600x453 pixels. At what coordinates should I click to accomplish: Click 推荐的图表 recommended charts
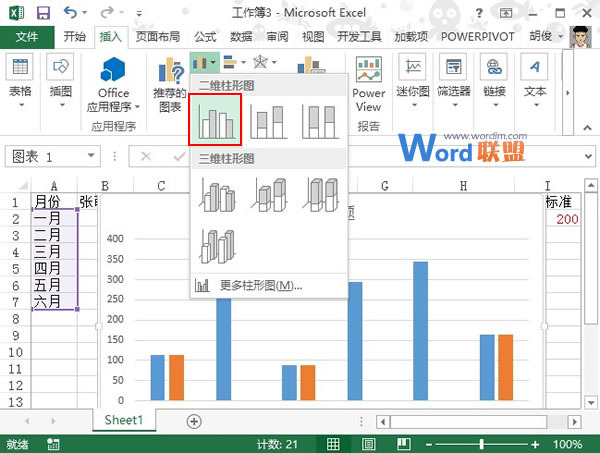click(x=170, y=85)
